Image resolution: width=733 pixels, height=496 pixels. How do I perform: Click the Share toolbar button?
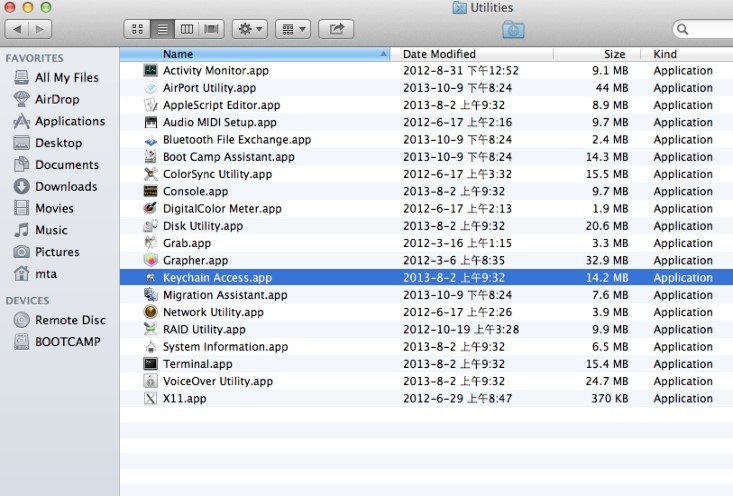pyautogui.click(x=336, y=29)
